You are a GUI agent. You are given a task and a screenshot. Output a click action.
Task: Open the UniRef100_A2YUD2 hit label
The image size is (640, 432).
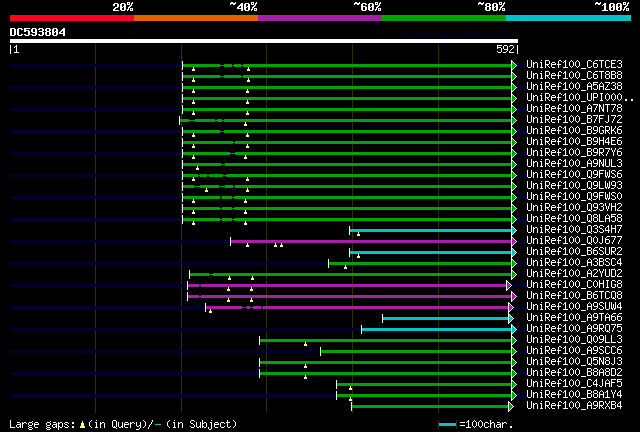(x=574, y=274)
